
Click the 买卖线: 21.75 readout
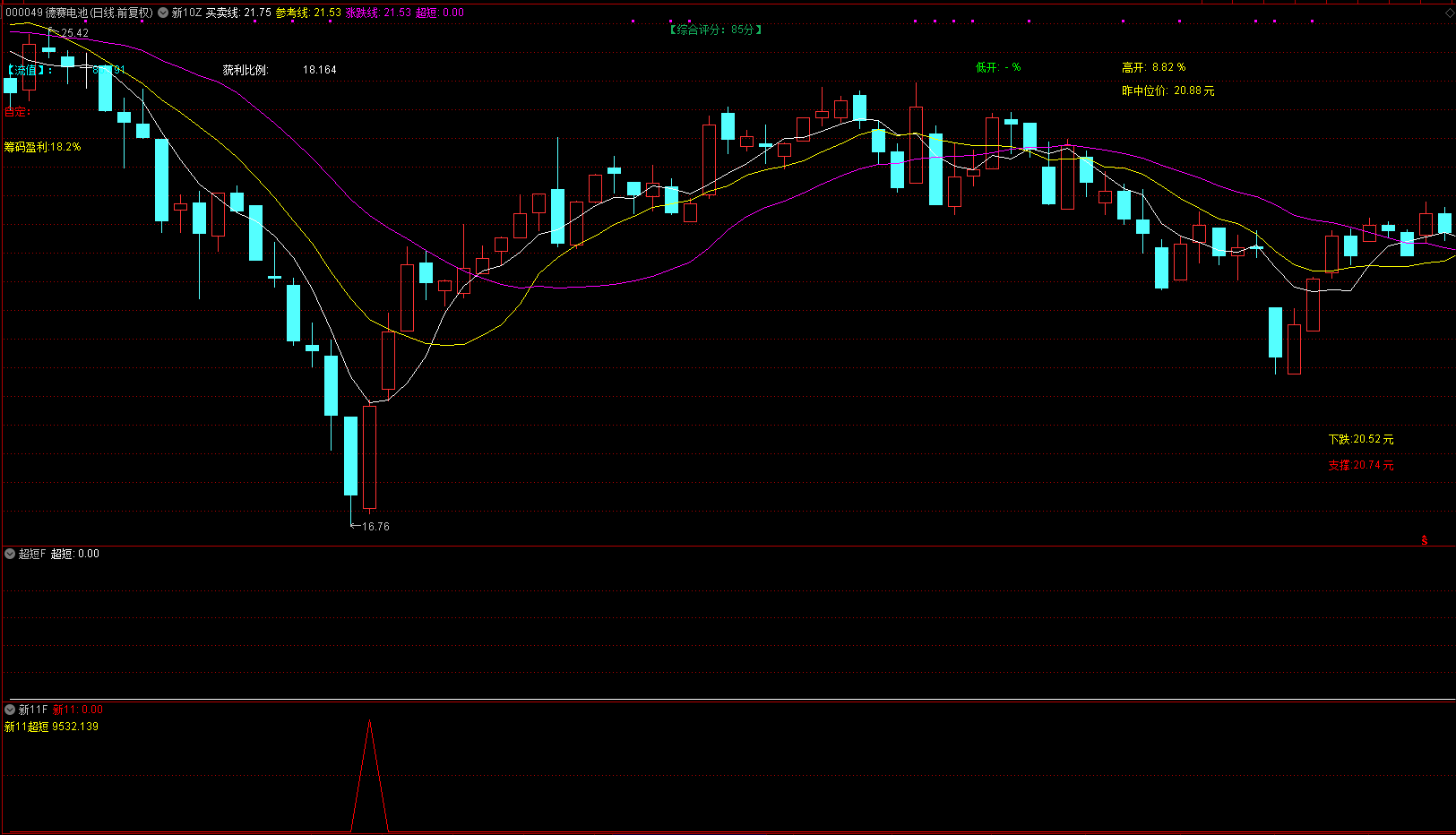tap(238, 13)
